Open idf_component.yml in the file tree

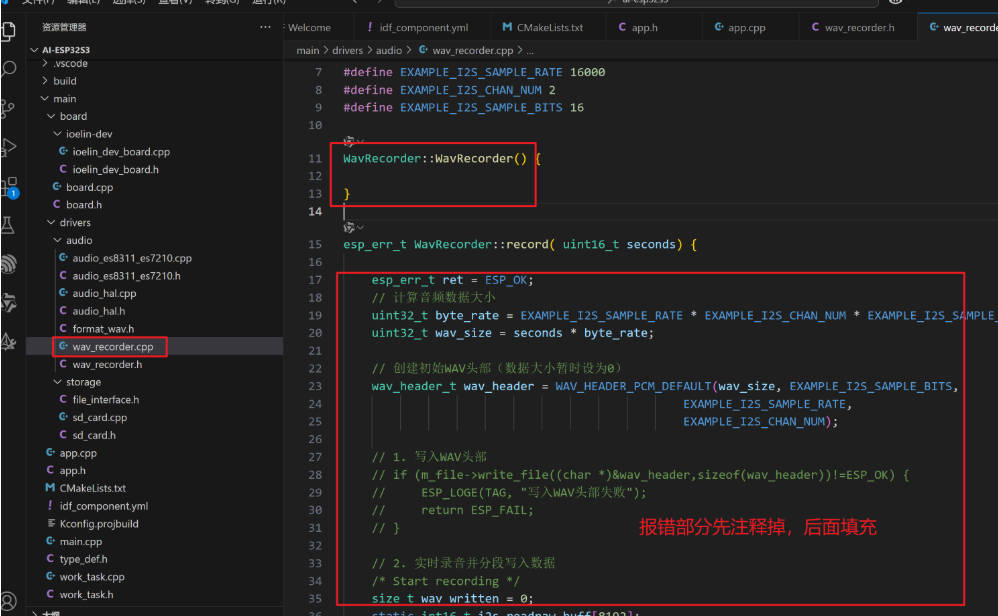[103, 506]
